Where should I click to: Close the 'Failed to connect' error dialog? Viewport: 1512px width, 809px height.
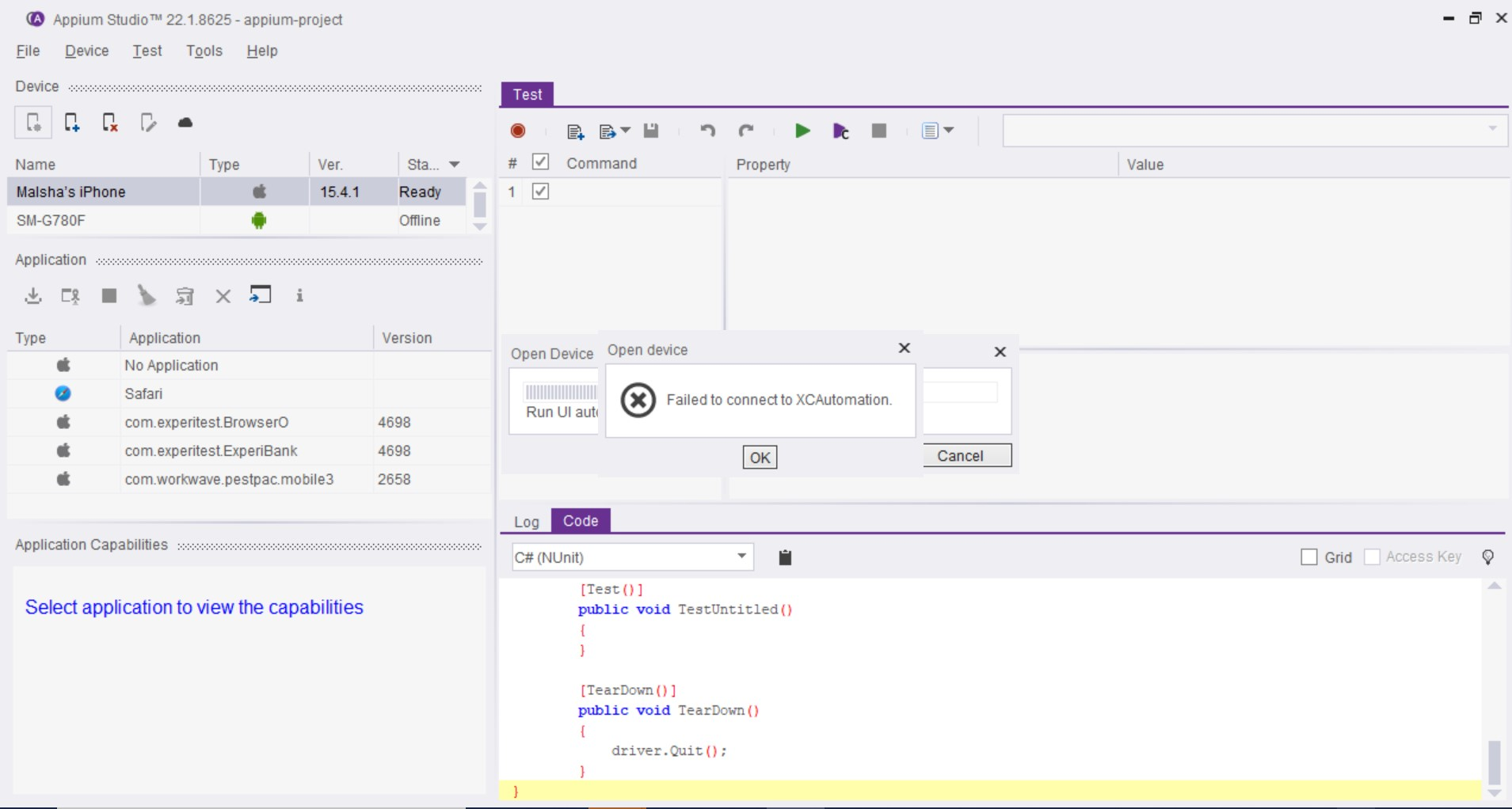click(x=905, y=348)
